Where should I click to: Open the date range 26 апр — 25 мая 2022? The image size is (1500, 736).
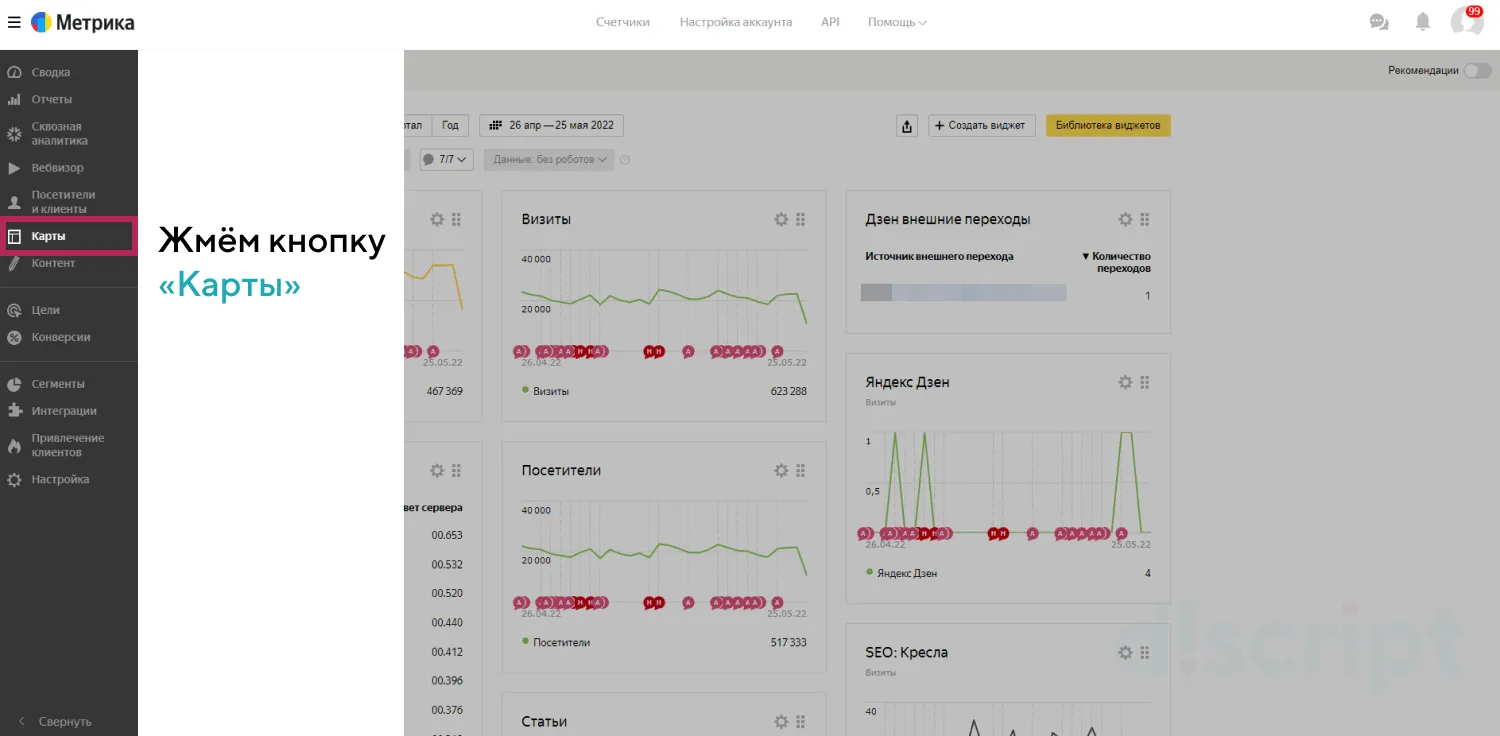(x=552, y=125)
